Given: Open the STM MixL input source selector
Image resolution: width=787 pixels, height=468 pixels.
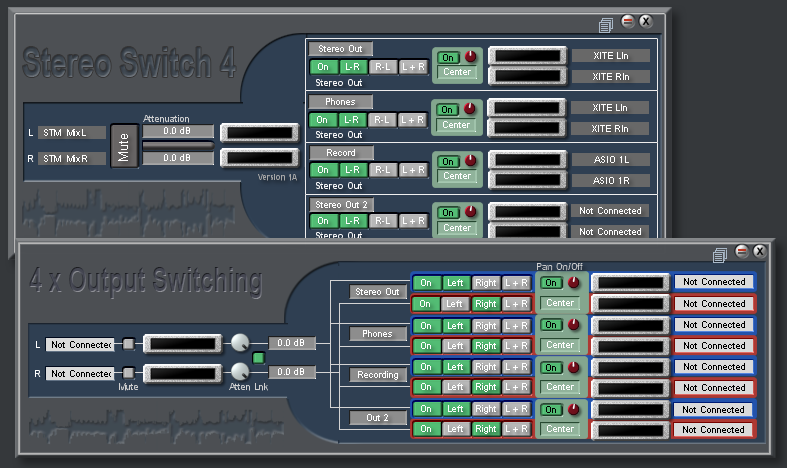Looking at the screenshot, I should coord(72,132).
